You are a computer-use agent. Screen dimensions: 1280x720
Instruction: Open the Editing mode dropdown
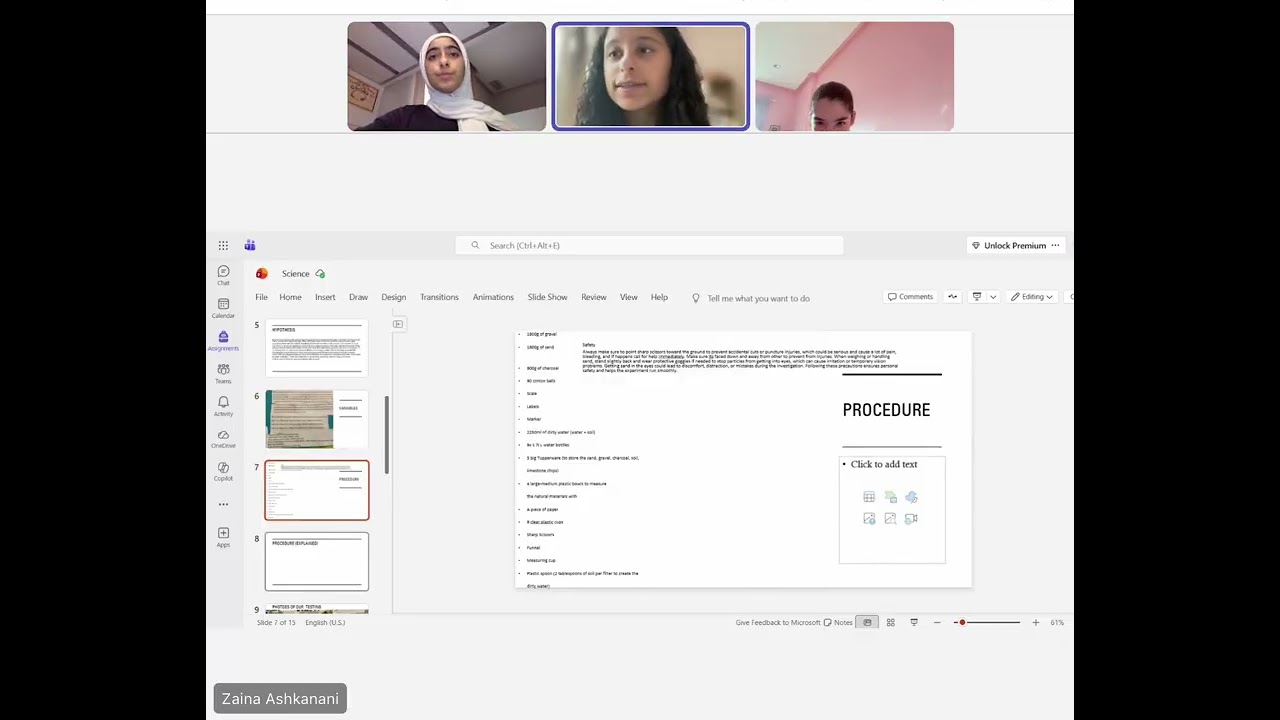[x=1031, y=297]
